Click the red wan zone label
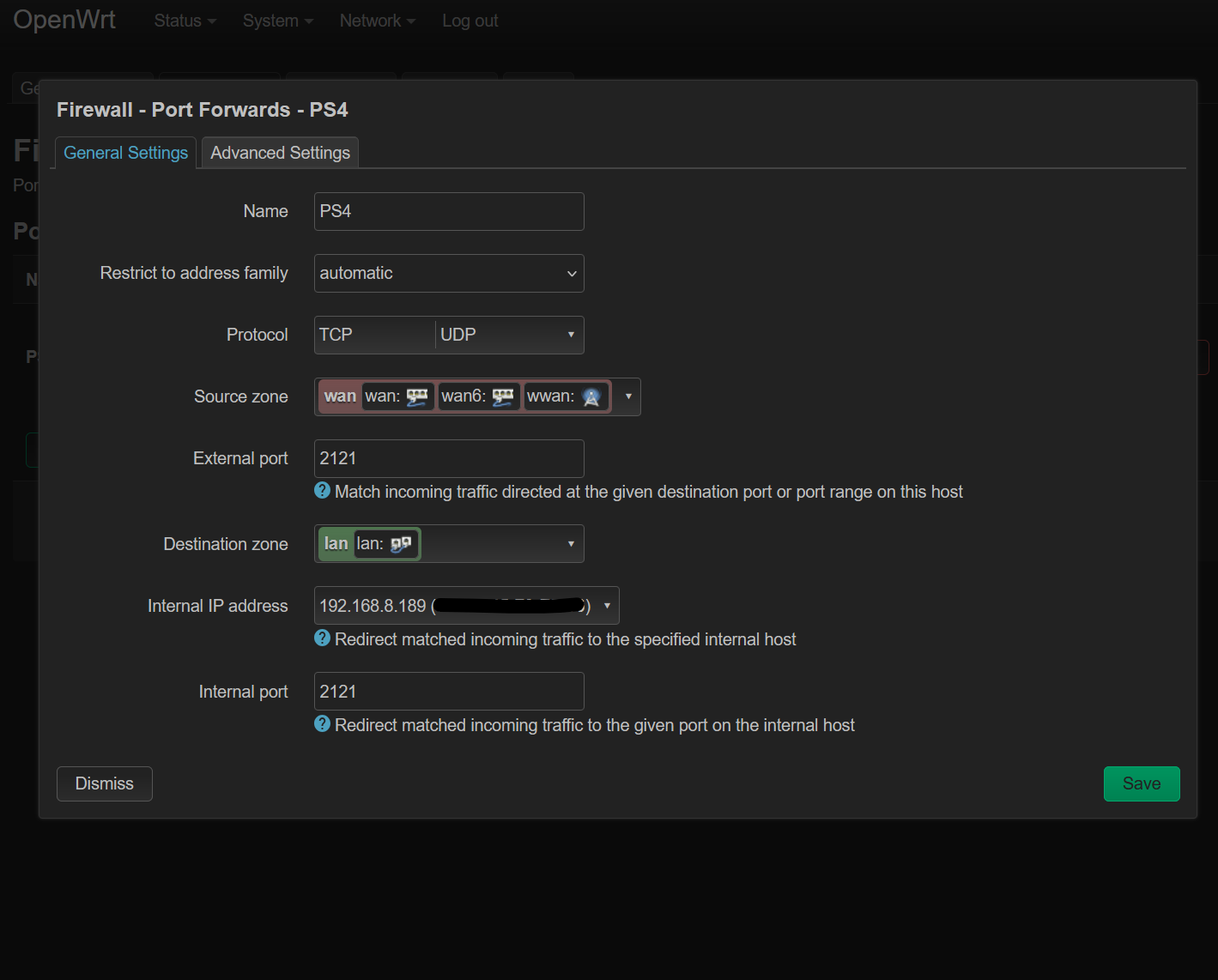The height and width of the screenshot is (980, 1218). click(x=340, y=396)
